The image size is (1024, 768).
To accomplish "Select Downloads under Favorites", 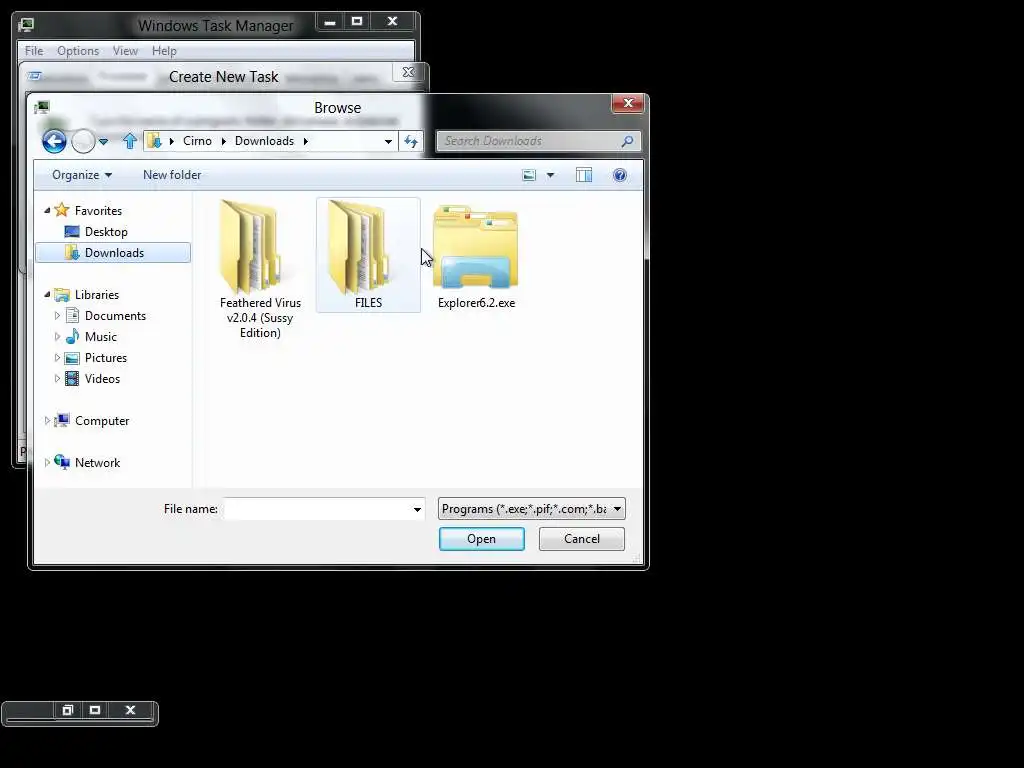I will (114, 253).
